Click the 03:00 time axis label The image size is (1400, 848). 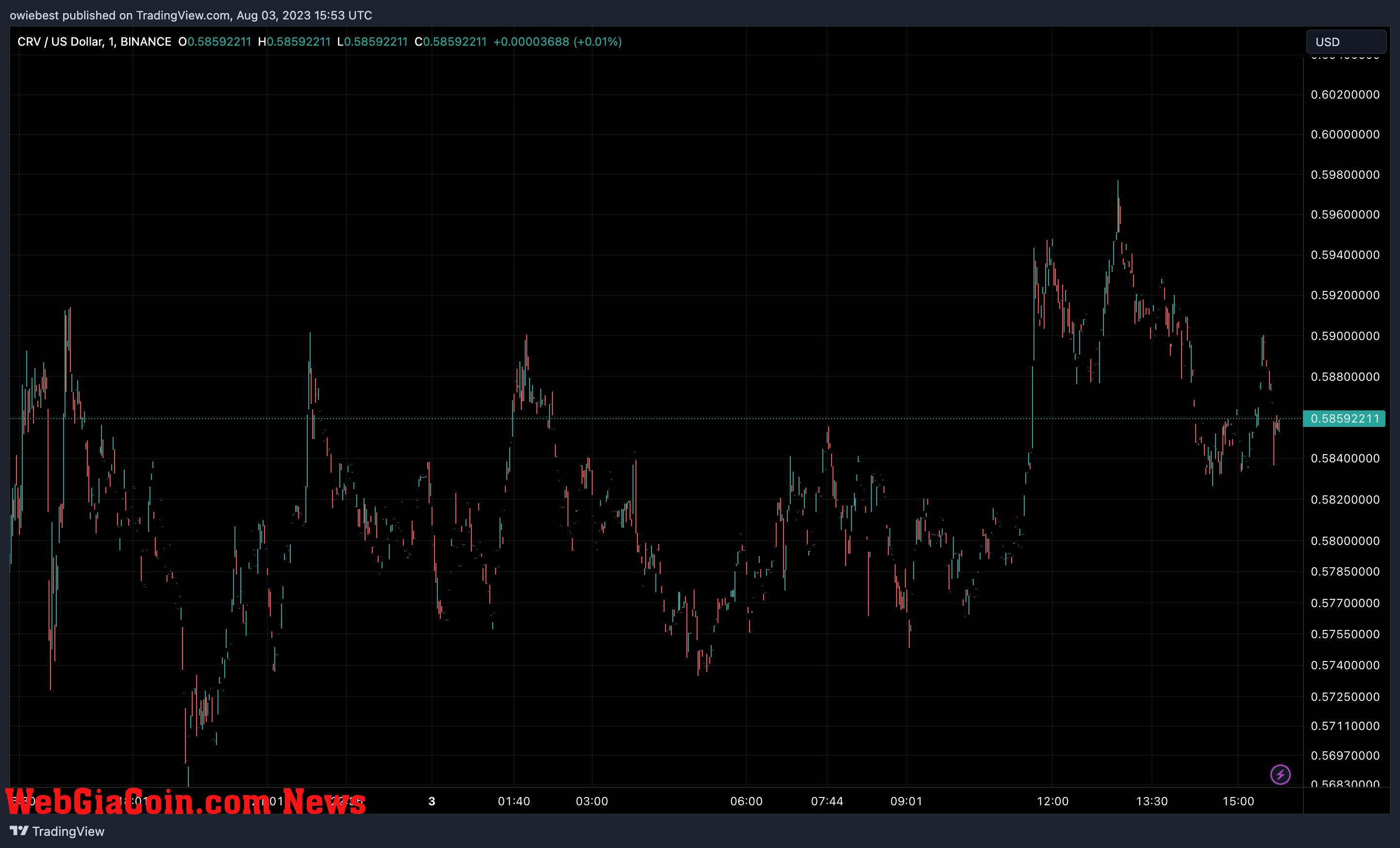592,801
